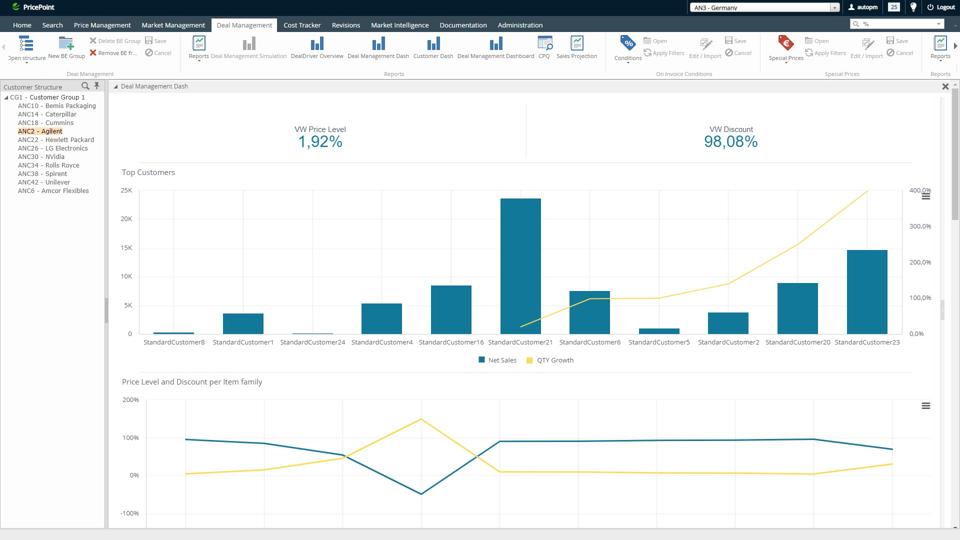The width and height of the screenshot is (960, 540).
Task: Collapse the CG1 - Customer Group 1 node
Action: tap(5, 97)
